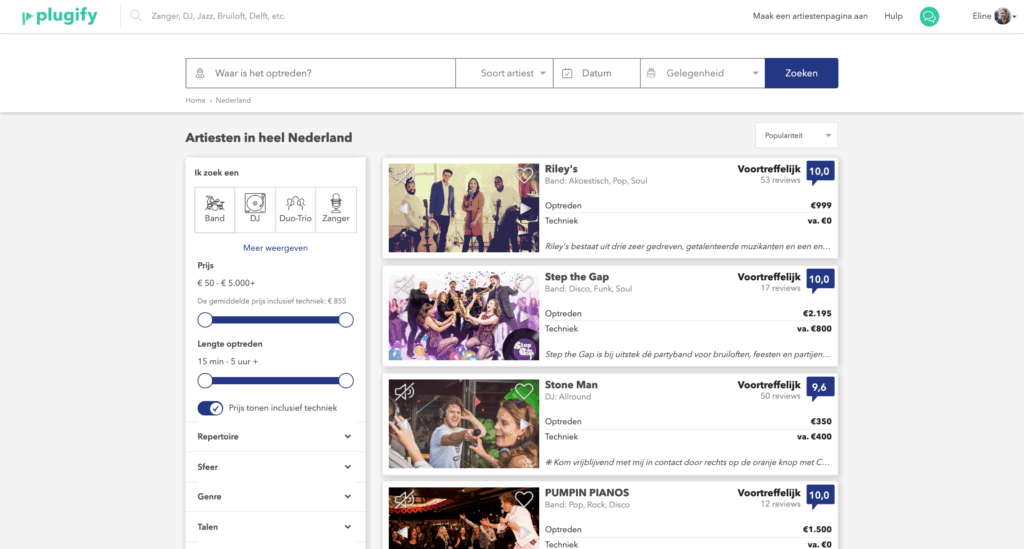Favorite Riley's with the heart icon
Image resolution: width=1024 pixels, height=549 pixels.
point(526,175)
